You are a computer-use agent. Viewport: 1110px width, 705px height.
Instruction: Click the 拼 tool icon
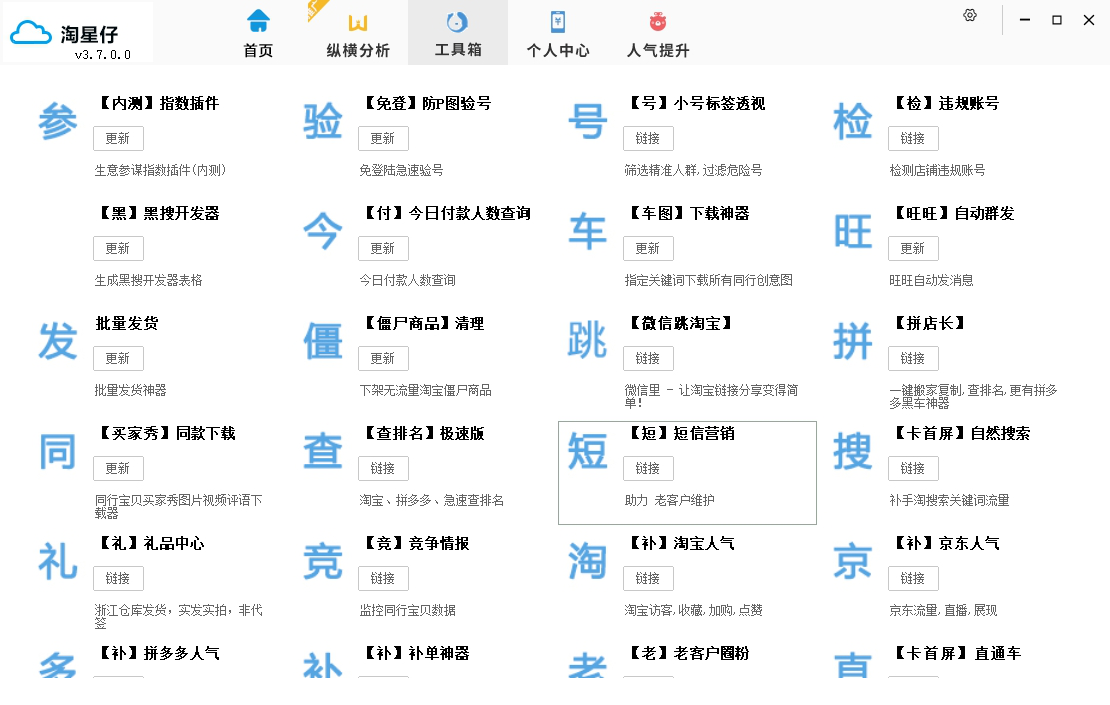click(x=852, y=341)
